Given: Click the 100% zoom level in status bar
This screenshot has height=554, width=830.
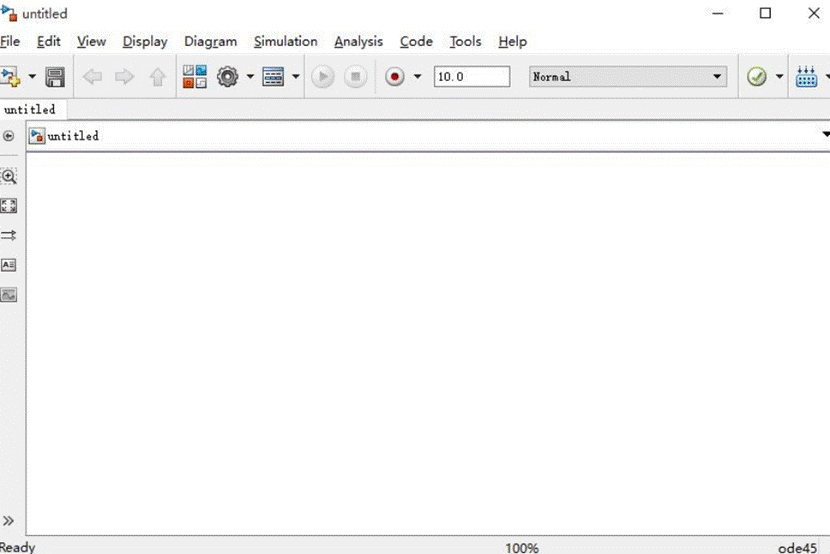Looking at the screenshot, I should click(522, 548).
